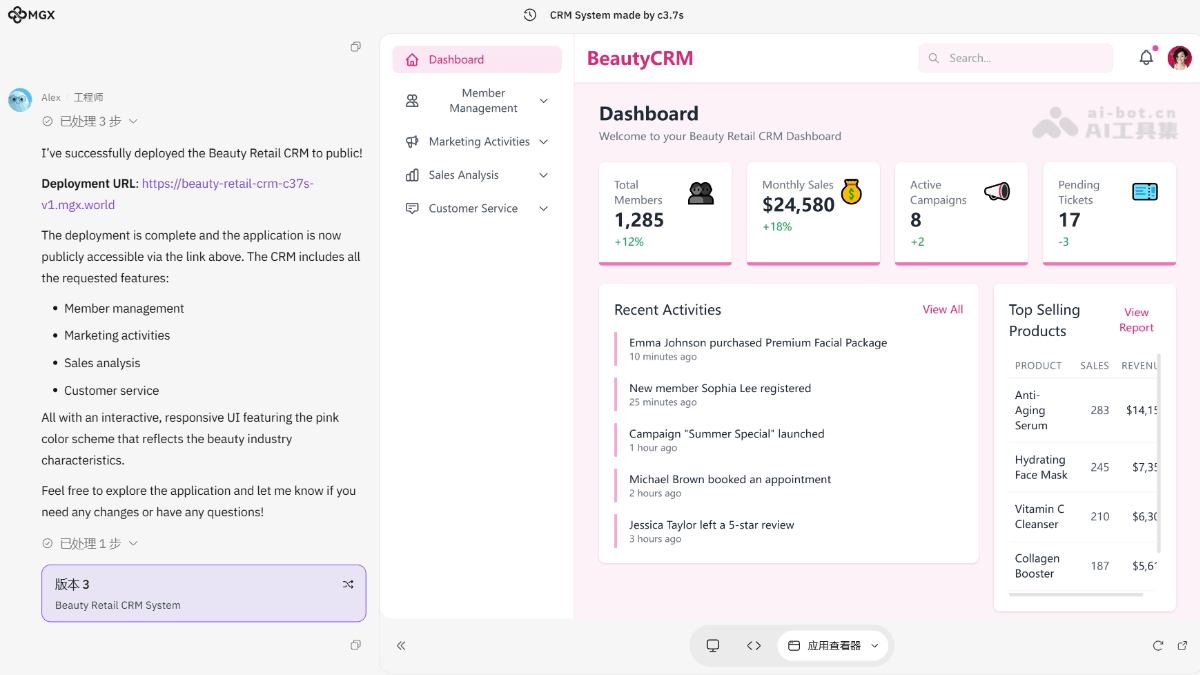Open the deployment URL link
Screen dimensions: 1200x675
[227, 184]
